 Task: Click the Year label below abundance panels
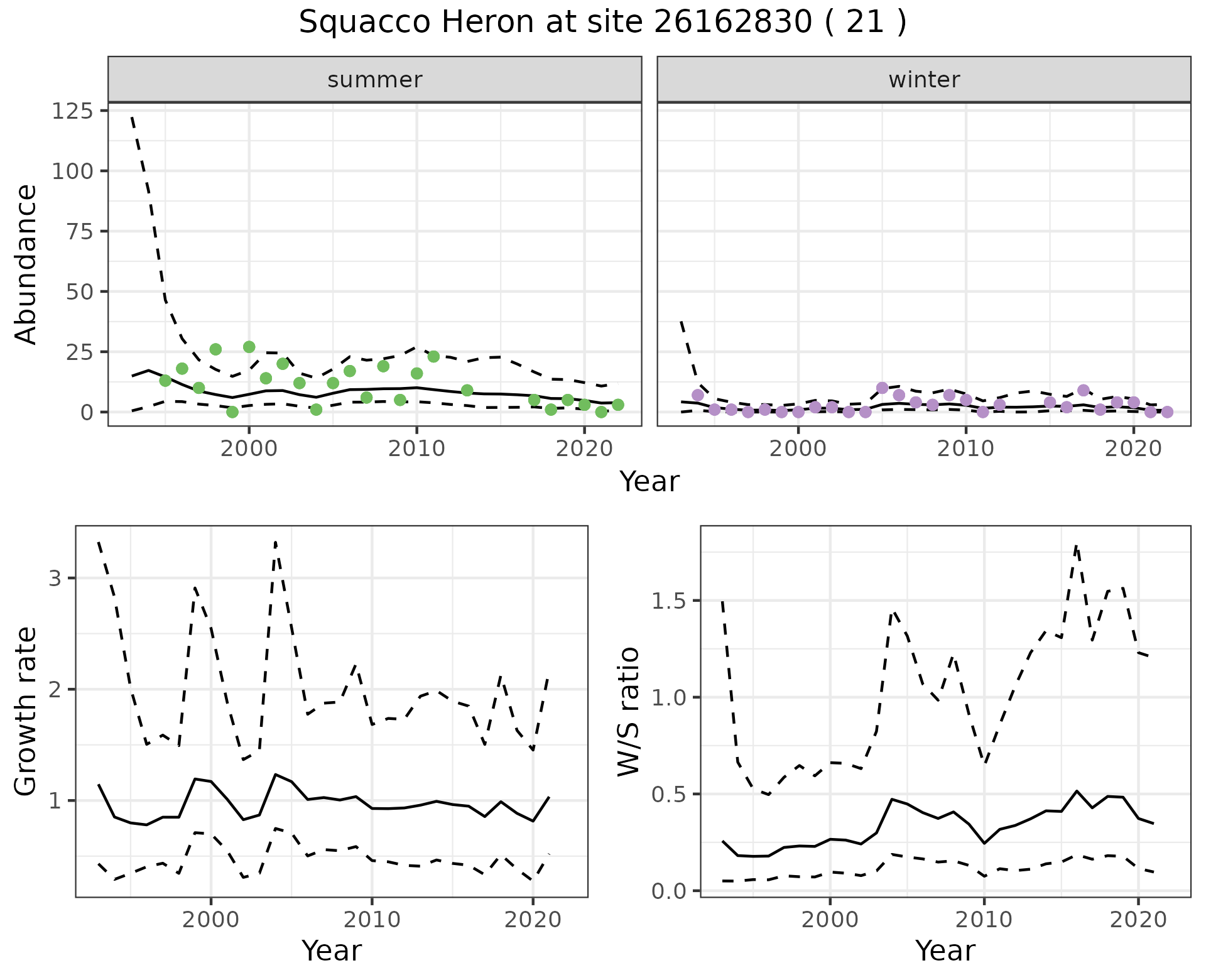click(x=649, y=482)
